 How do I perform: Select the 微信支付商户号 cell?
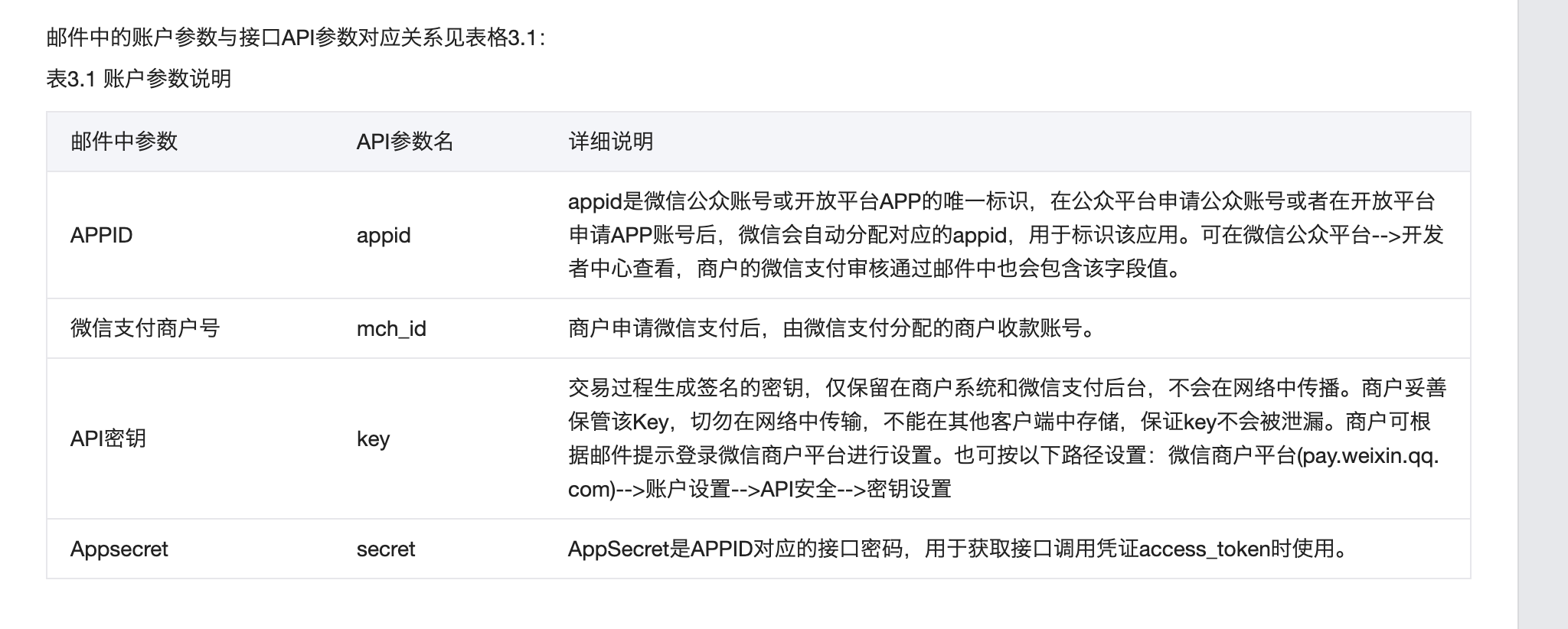(145, 328)
